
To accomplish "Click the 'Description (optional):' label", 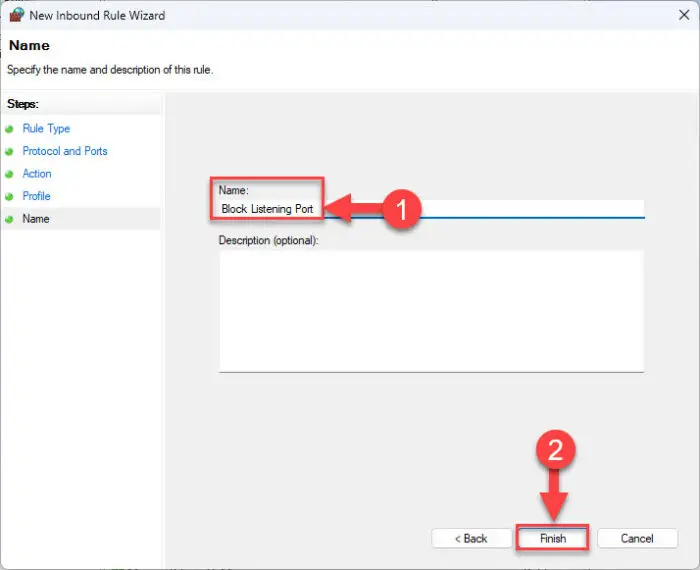I will tap(268, 240).
